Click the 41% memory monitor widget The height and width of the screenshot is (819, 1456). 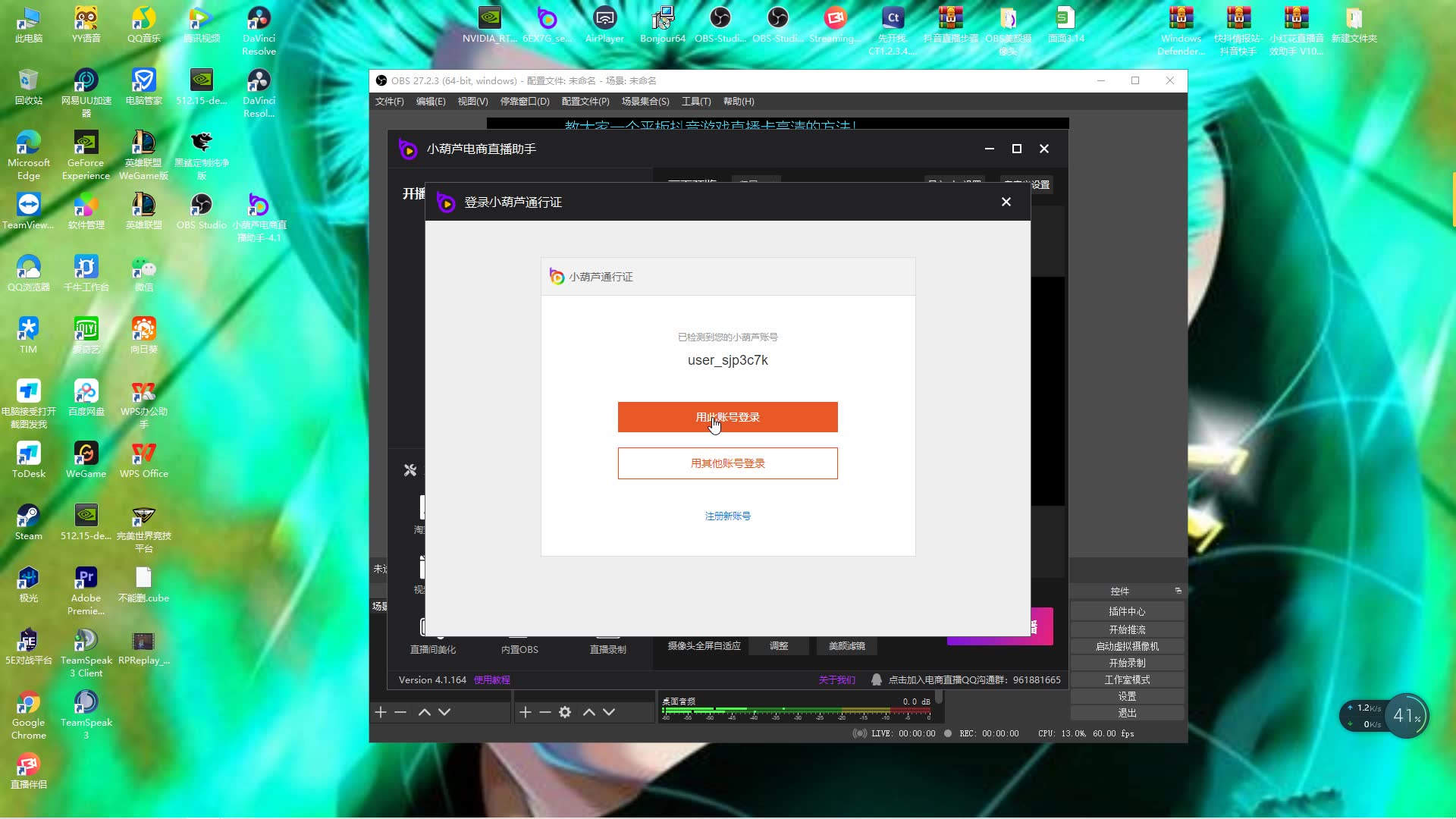pos(1406,715)
